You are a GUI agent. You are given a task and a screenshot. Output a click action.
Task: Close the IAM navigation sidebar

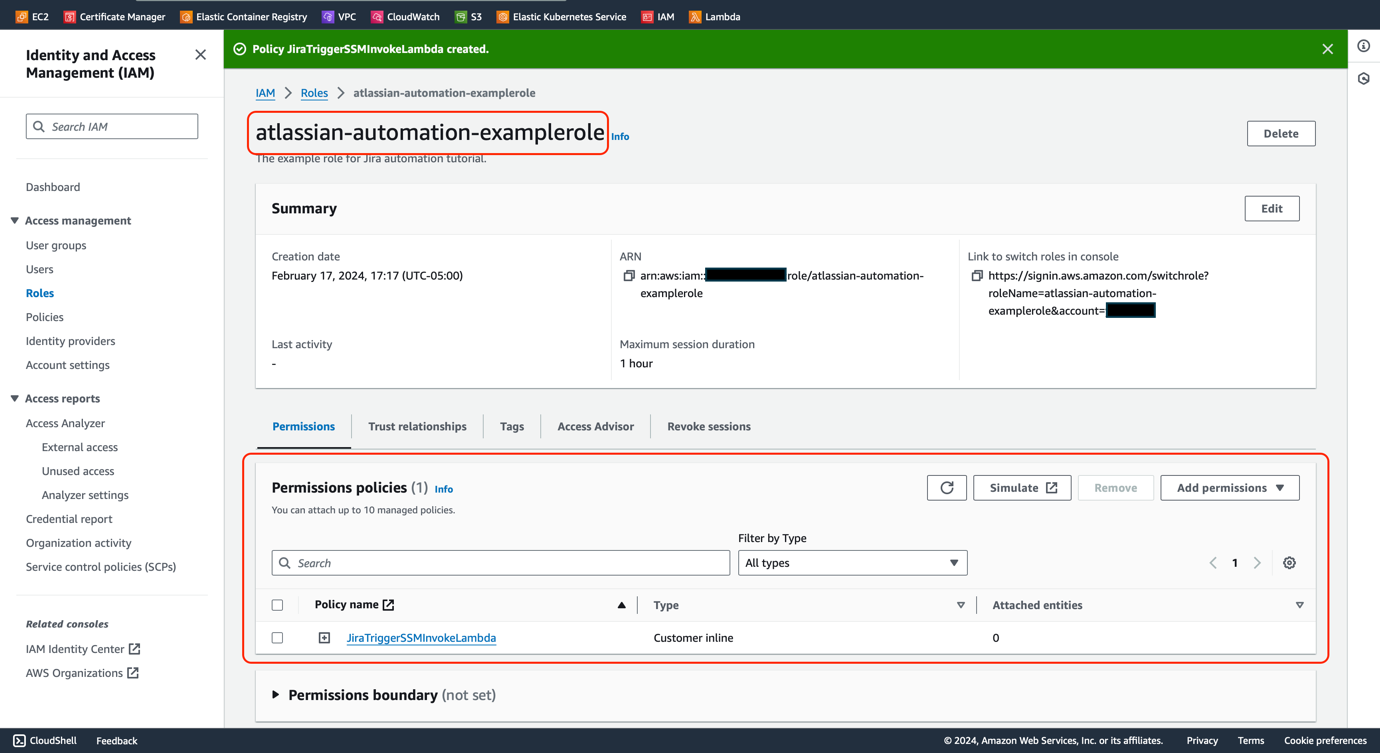[200, 55]
